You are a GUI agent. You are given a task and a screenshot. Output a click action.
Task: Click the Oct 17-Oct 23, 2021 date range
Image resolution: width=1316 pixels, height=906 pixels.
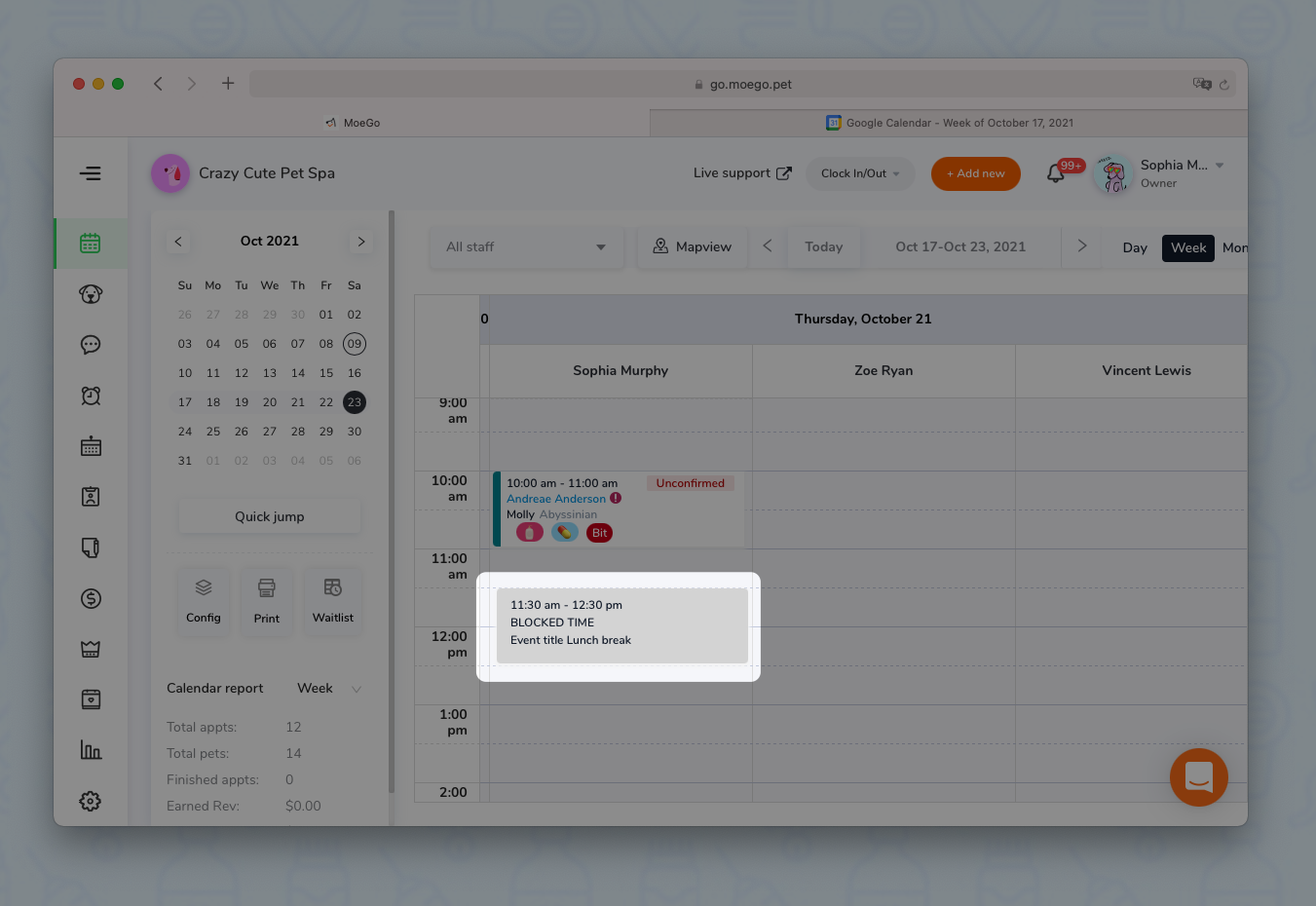click(960, 246)
